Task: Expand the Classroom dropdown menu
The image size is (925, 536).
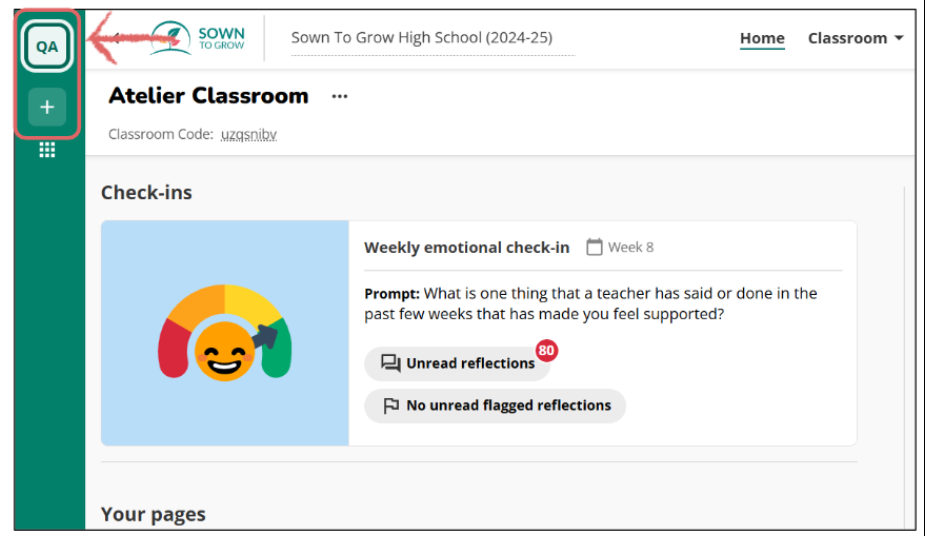Action: point(855,38)
